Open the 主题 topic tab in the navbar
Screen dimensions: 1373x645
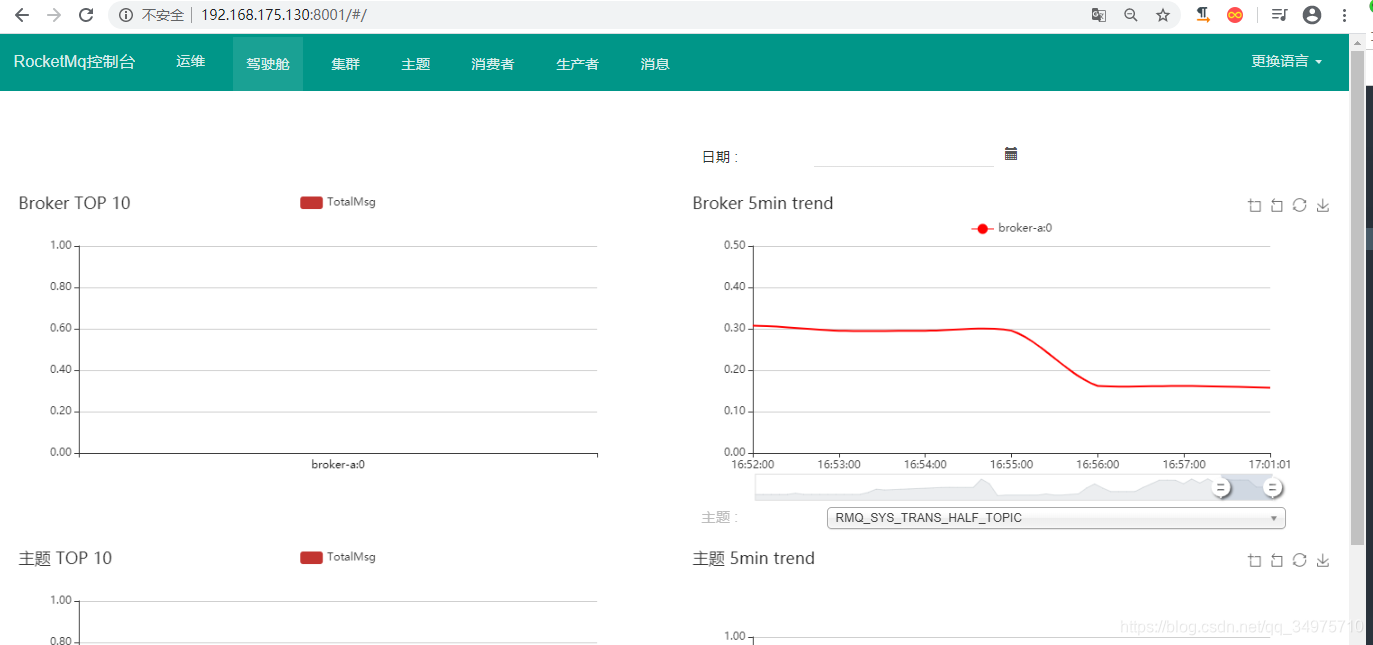(416, 64)
